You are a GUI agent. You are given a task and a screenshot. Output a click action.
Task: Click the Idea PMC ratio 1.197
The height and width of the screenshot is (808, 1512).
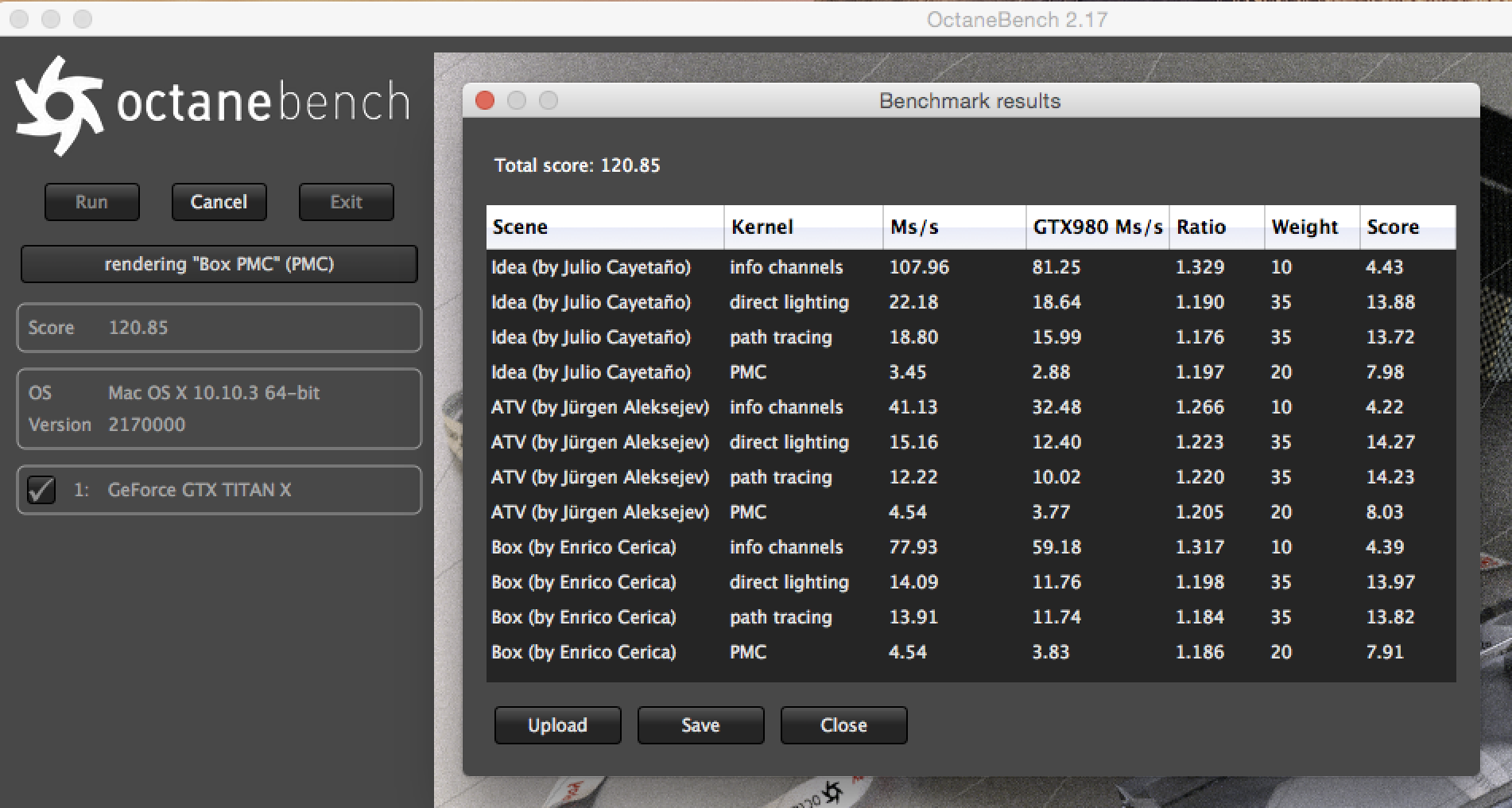(x=1200, y=372)
